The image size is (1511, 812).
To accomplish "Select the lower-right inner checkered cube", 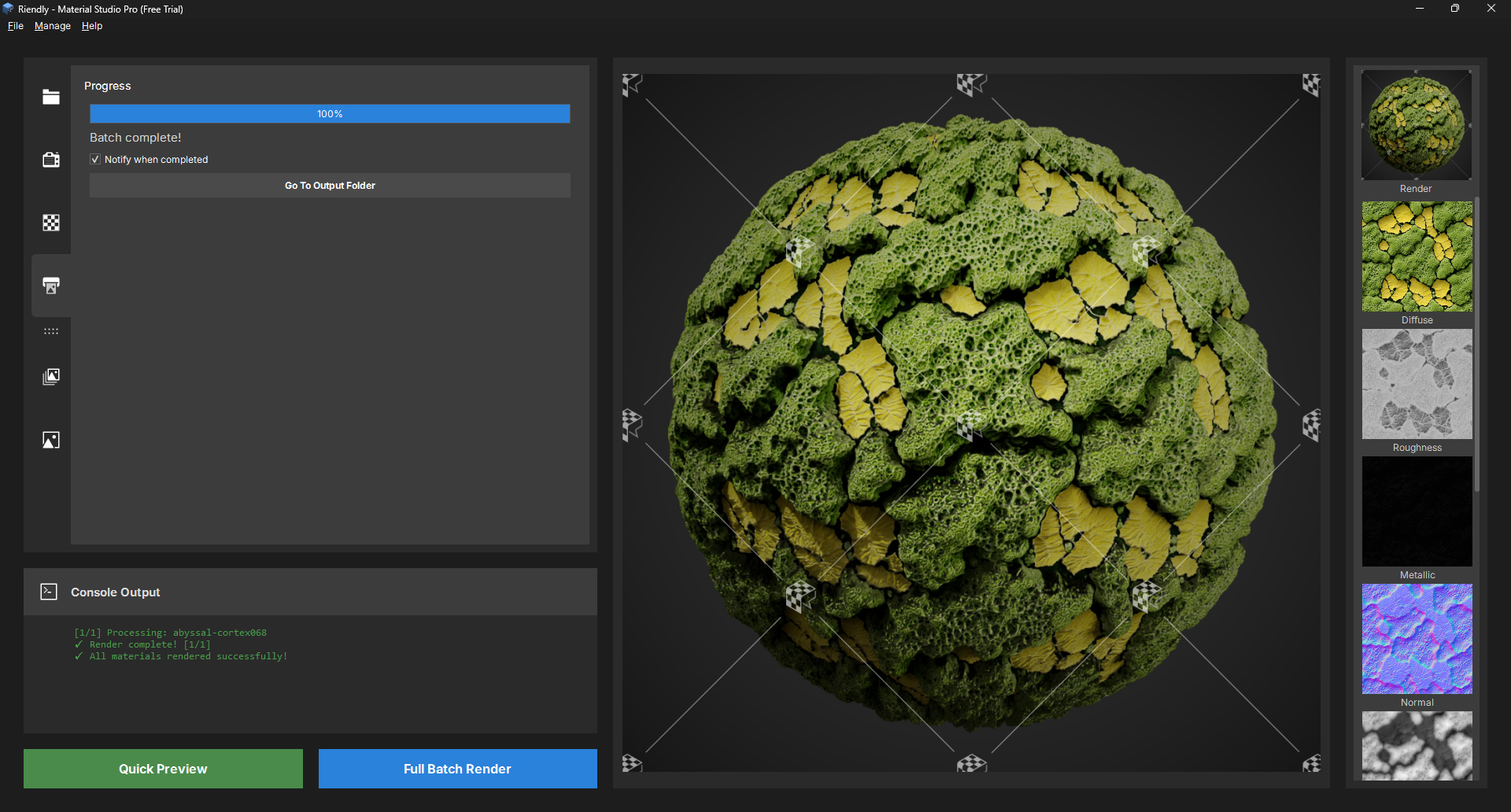I will coord(1146,596).
